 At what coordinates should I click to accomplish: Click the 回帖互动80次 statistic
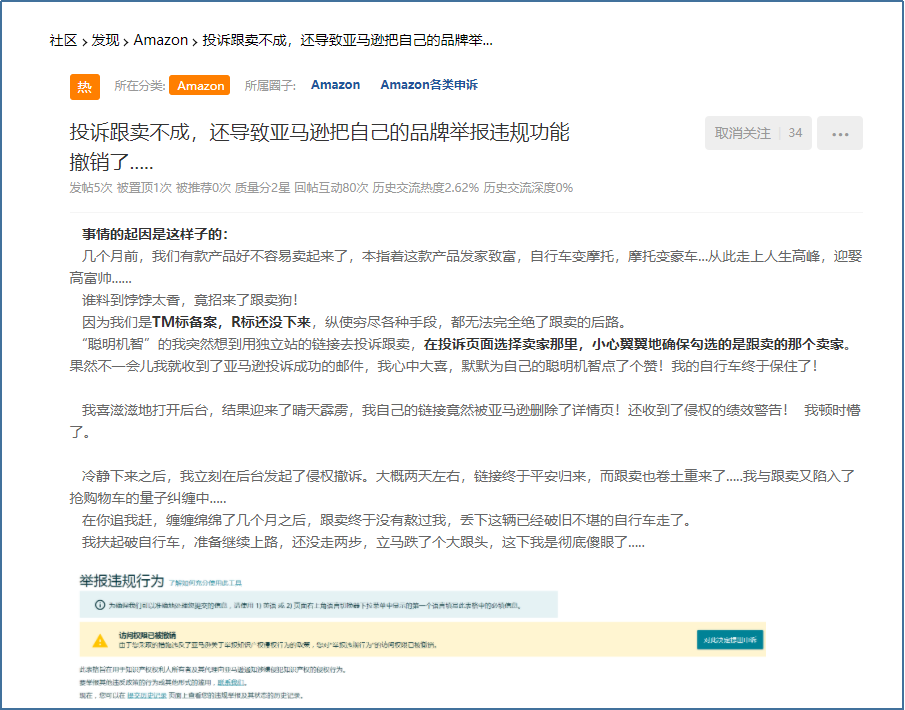coord(331,188)
